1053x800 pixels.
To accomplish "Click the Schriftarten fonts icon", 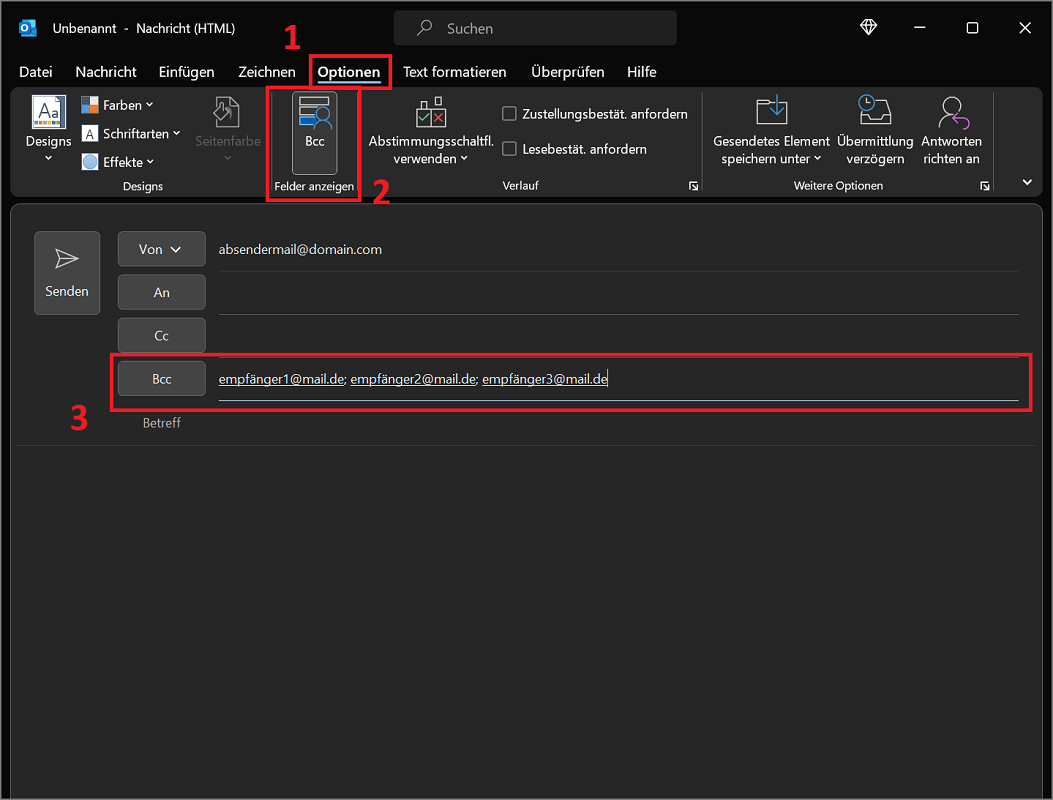I will click(x=90, y=134).
